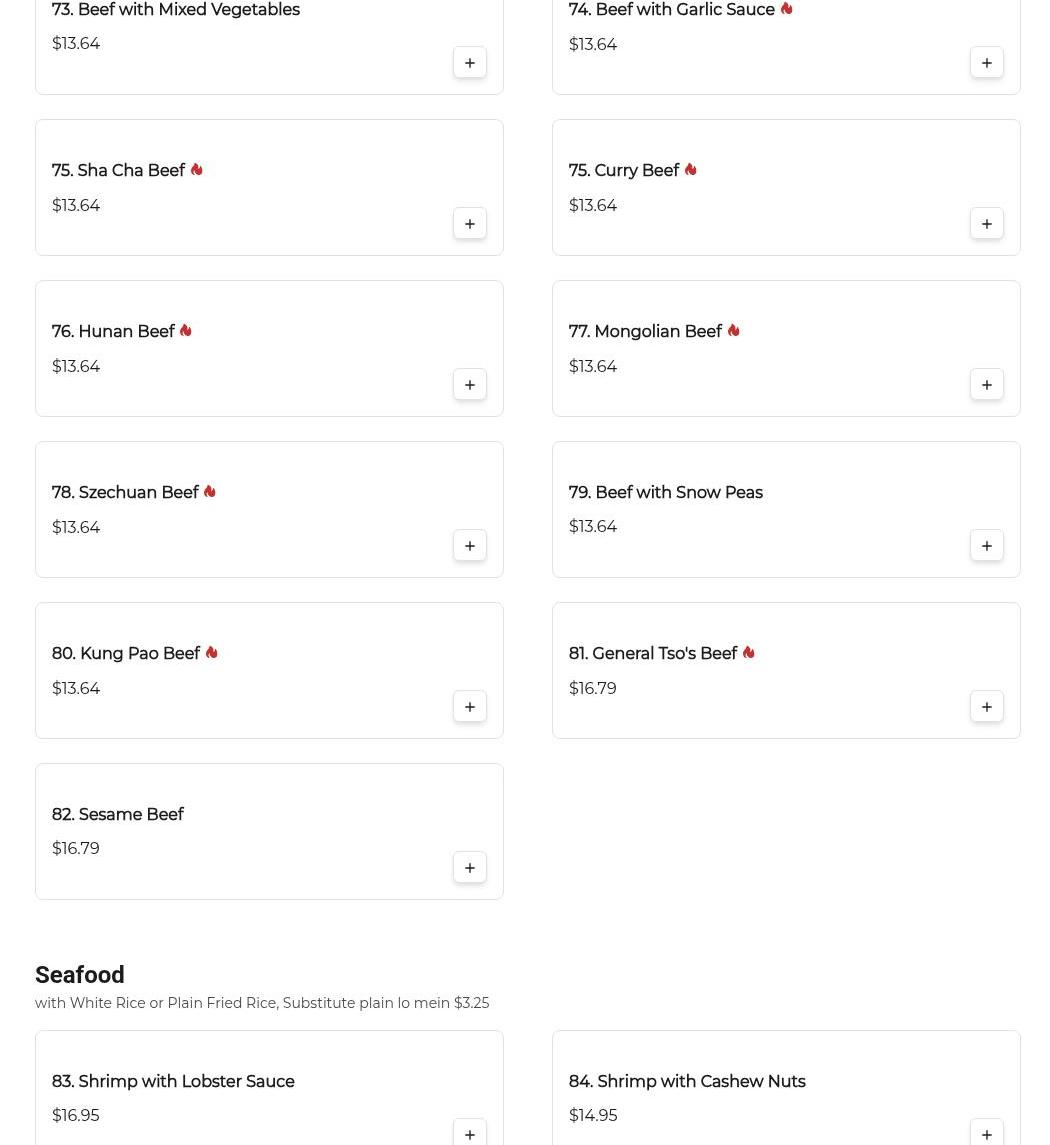This screenshot has height=1145, width=1050.
Task: Click the $16.95 Shrimp with Lobster Sauce price
Action: 76,1116
